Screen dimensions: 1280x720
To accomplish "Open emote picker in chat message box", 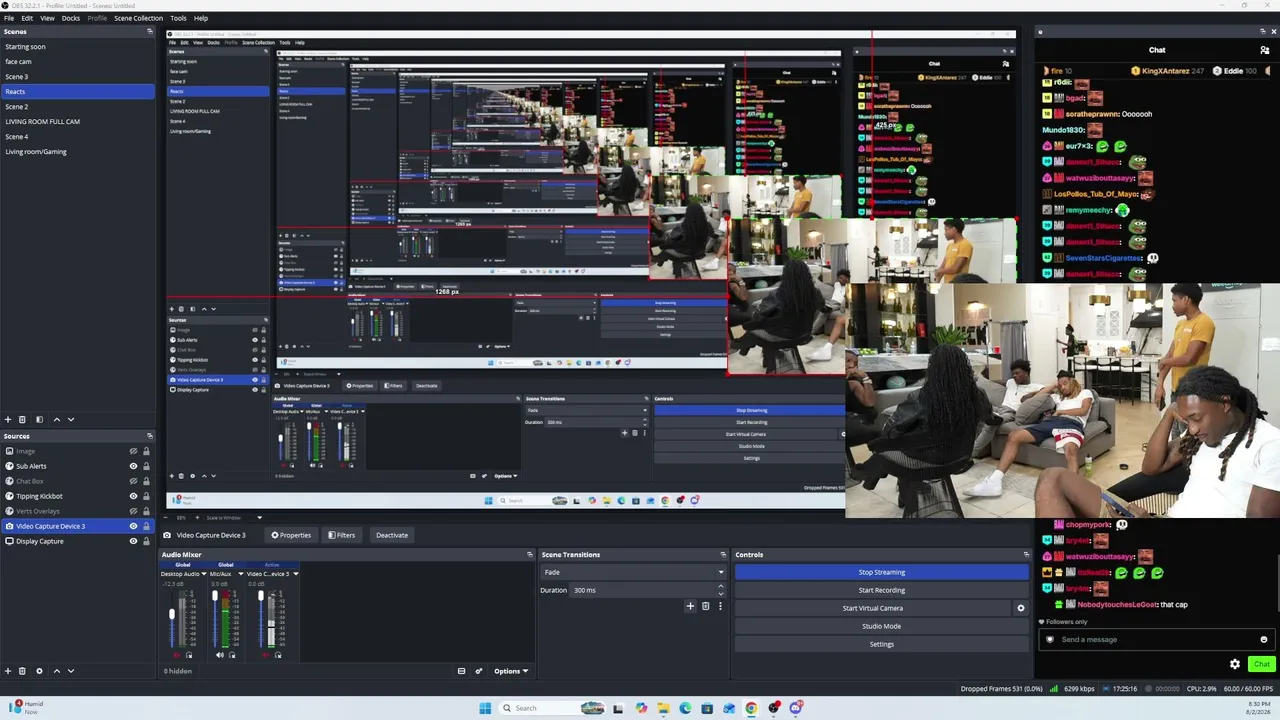I will point(1264,639).
